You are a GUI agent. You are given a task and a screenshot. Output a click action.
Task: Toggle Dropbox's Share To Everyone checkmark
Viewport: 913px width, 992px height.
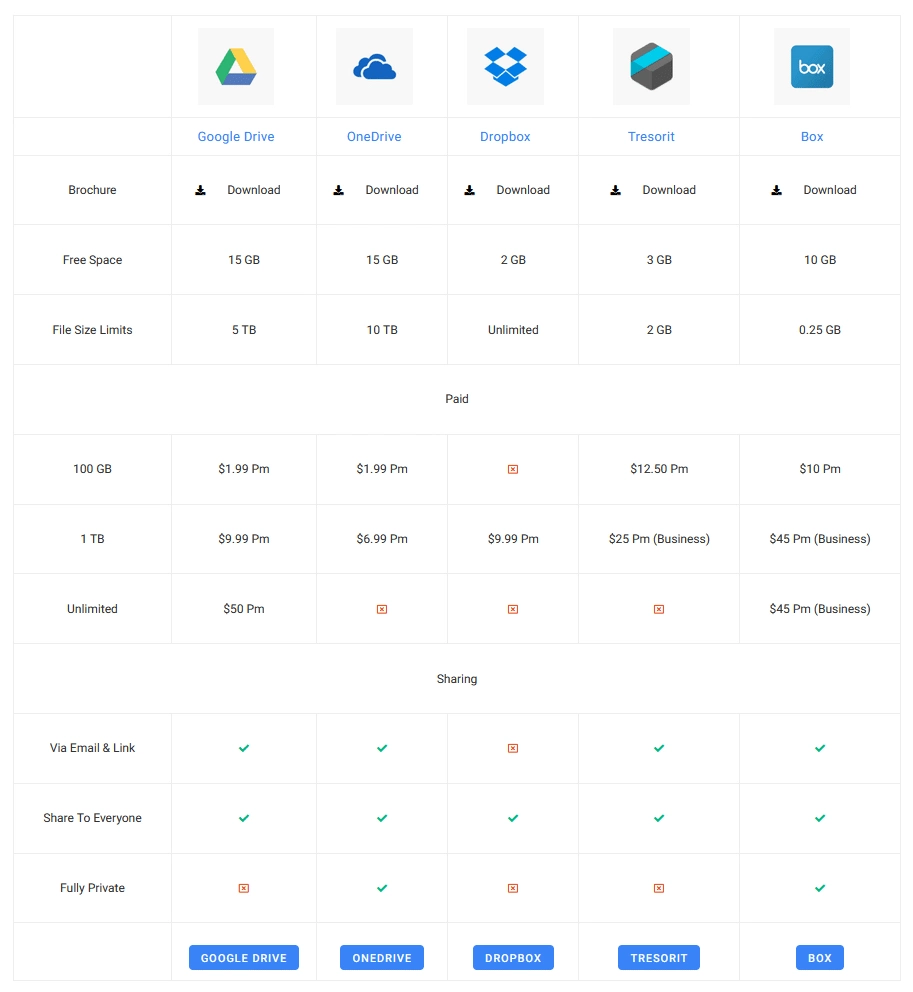point(513,818)
